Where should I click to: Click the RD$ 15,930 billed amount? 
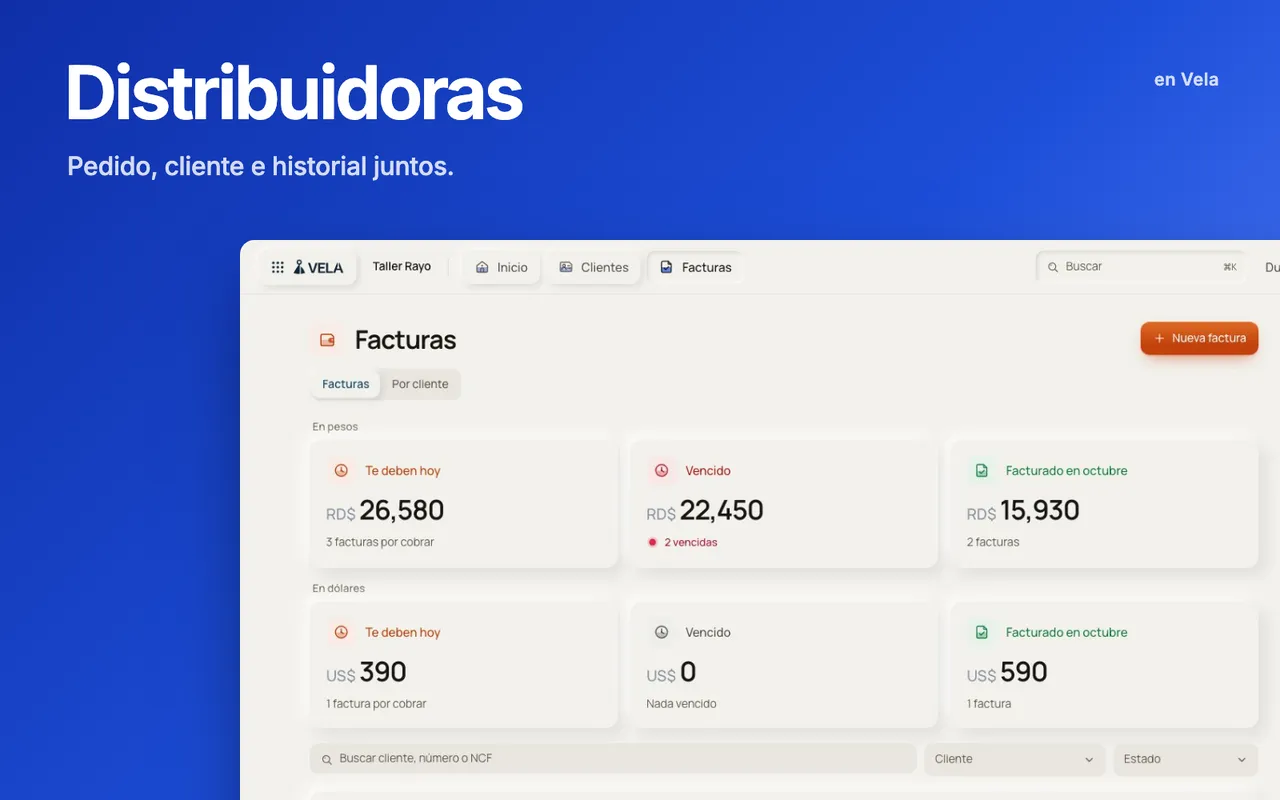(x=1023, y=511)
